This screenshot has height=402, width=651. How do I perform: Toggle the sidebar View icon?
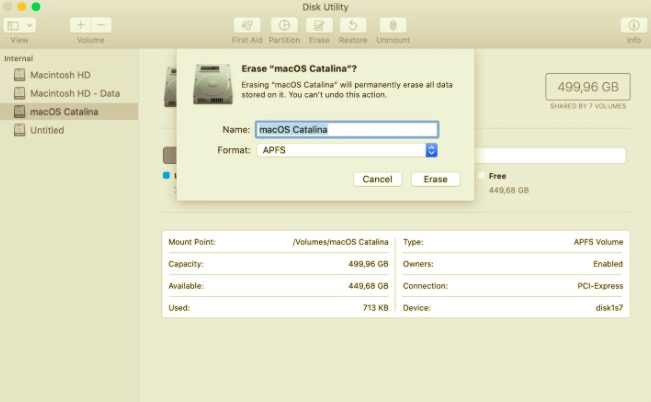pyautogui.click(x=14, y=25)
